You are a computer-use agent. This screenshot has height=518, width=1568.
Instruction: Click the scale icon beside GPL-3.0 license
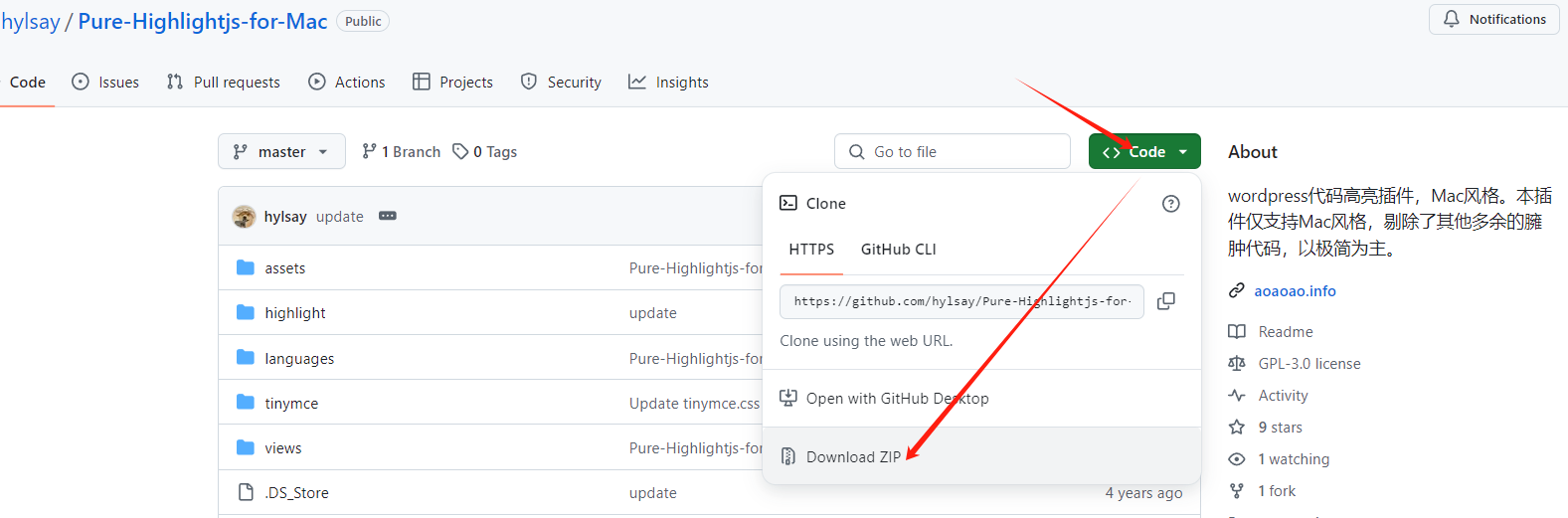(x=1237, y=364)
